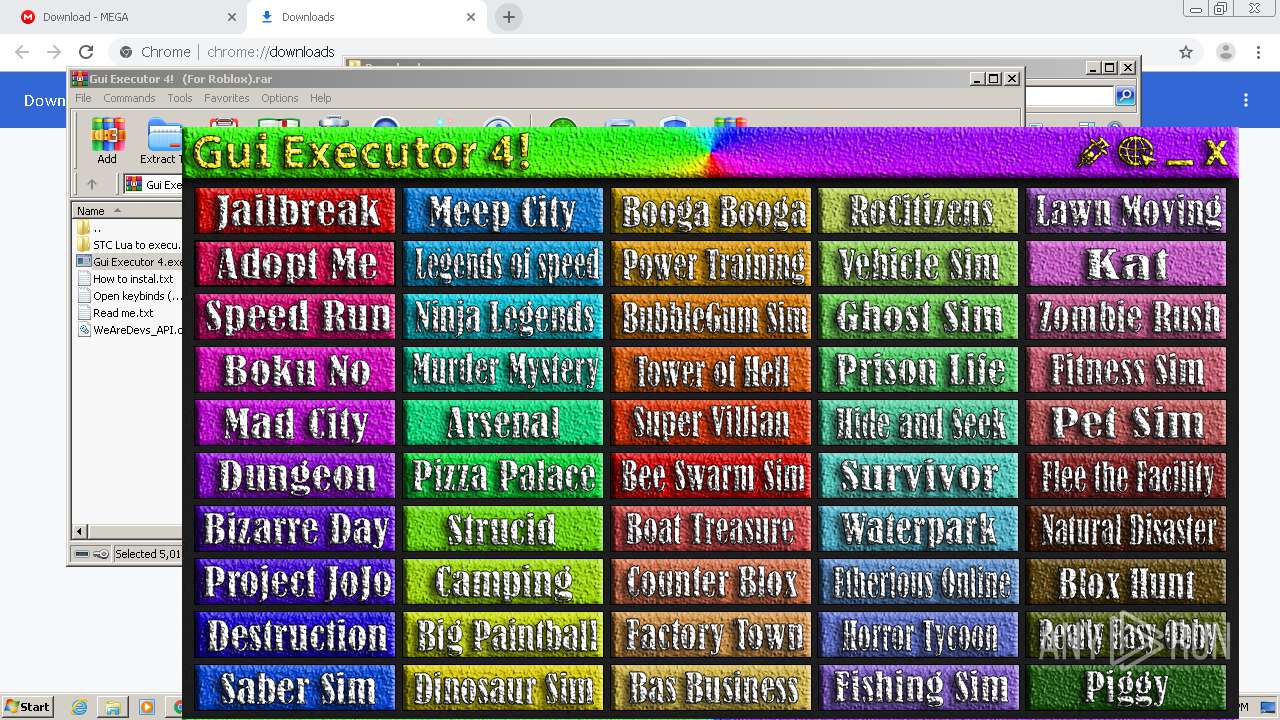Click the Fishing Sim button

(x=919, y=688)
